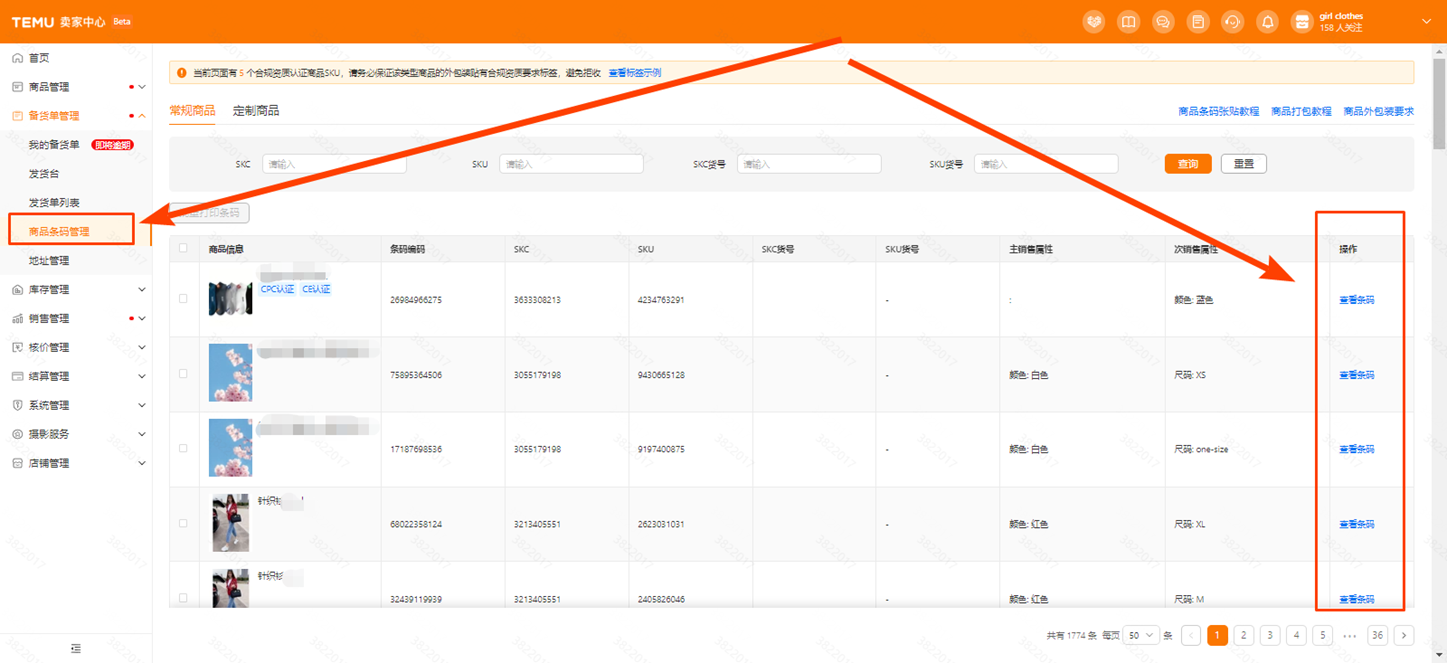This screenshot has height=663, width=1447.
Task: Open the notification bell icon
Action: tap(1267, 22)
